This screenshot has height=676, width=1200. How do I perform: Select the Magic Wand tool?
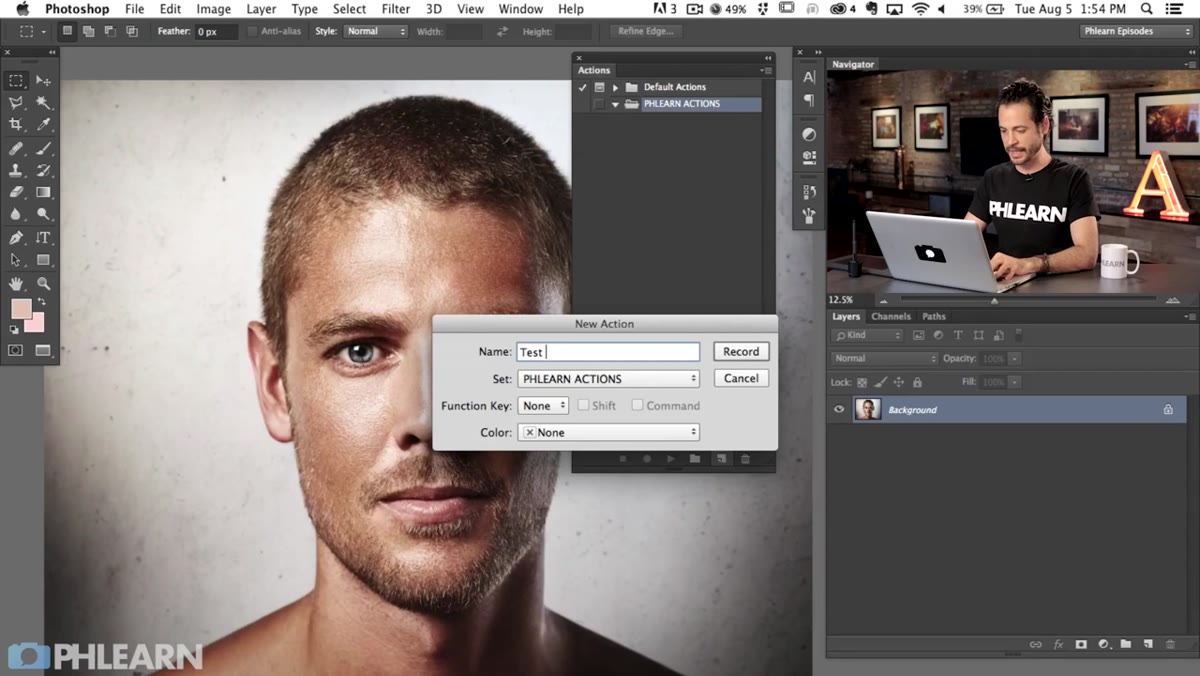[43, 103]
